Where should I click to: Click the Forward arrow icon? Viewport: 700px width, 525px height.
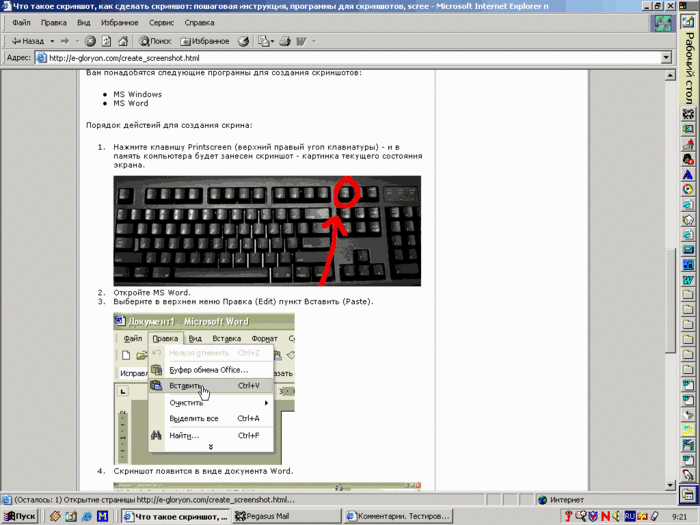pyautogui.click(x=65, y=41)
